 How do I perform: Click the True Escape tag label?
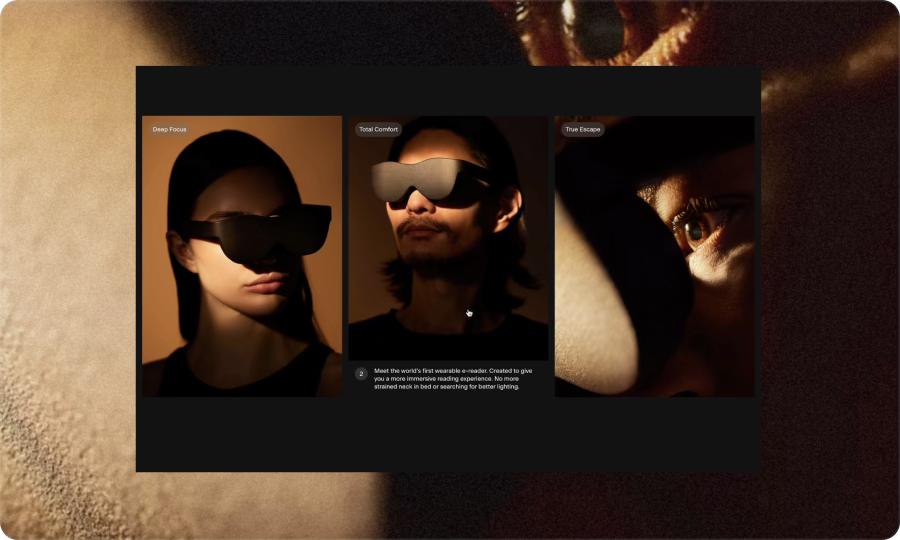(x=583, y=130)
